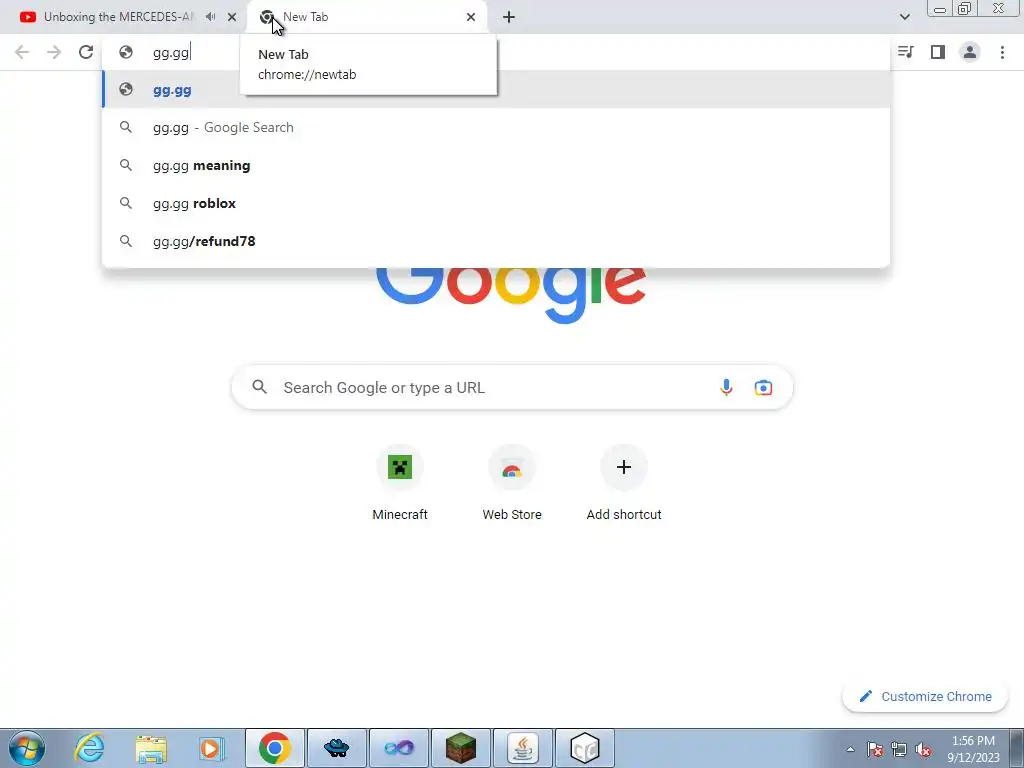The height and width of the screenshot is (768, 1024).
Task: Open the Web Store shortcut tile
Action: pos(512,482)
